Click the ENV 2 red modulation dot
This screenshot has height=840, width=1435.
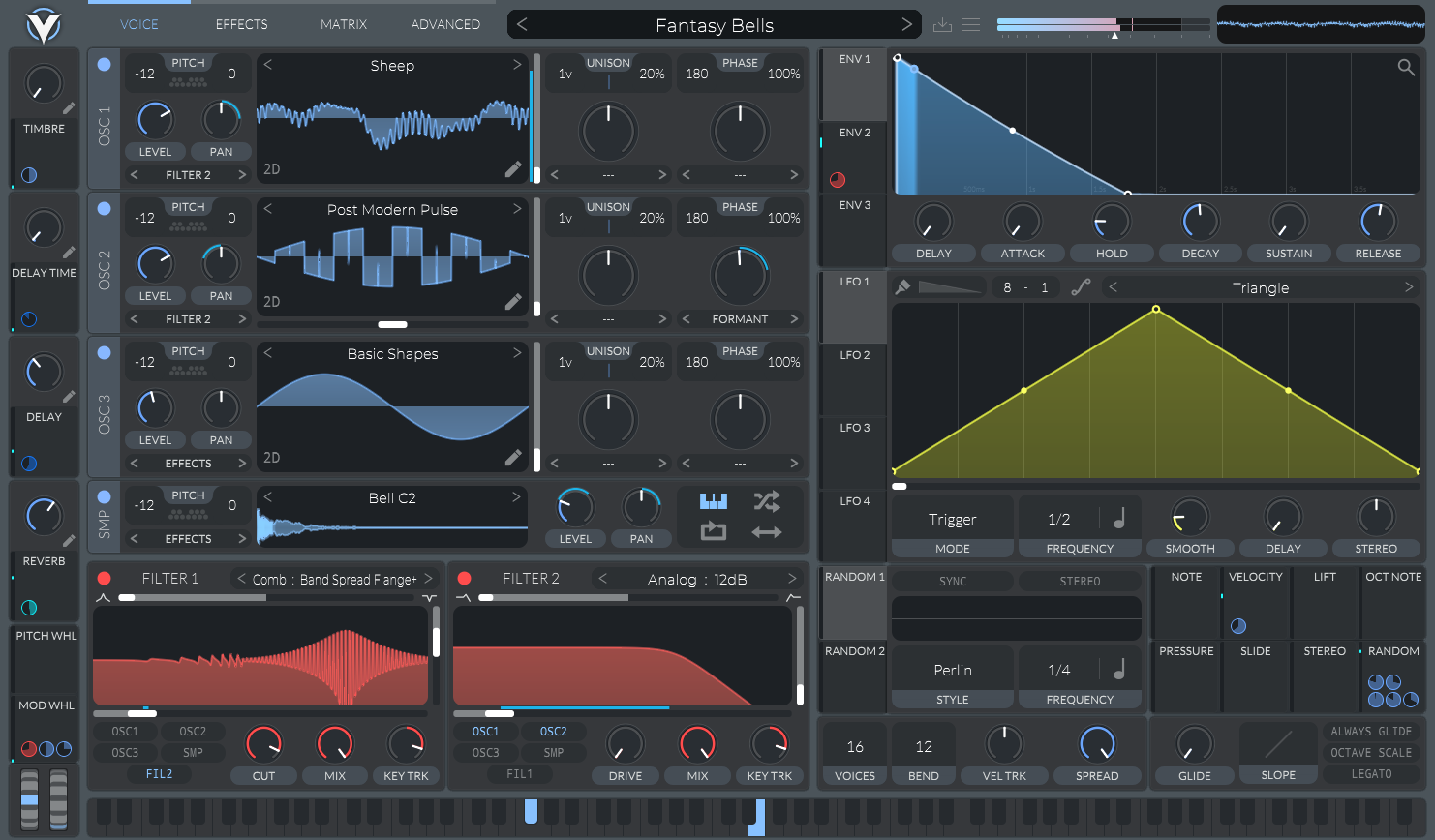pos(838,180)
